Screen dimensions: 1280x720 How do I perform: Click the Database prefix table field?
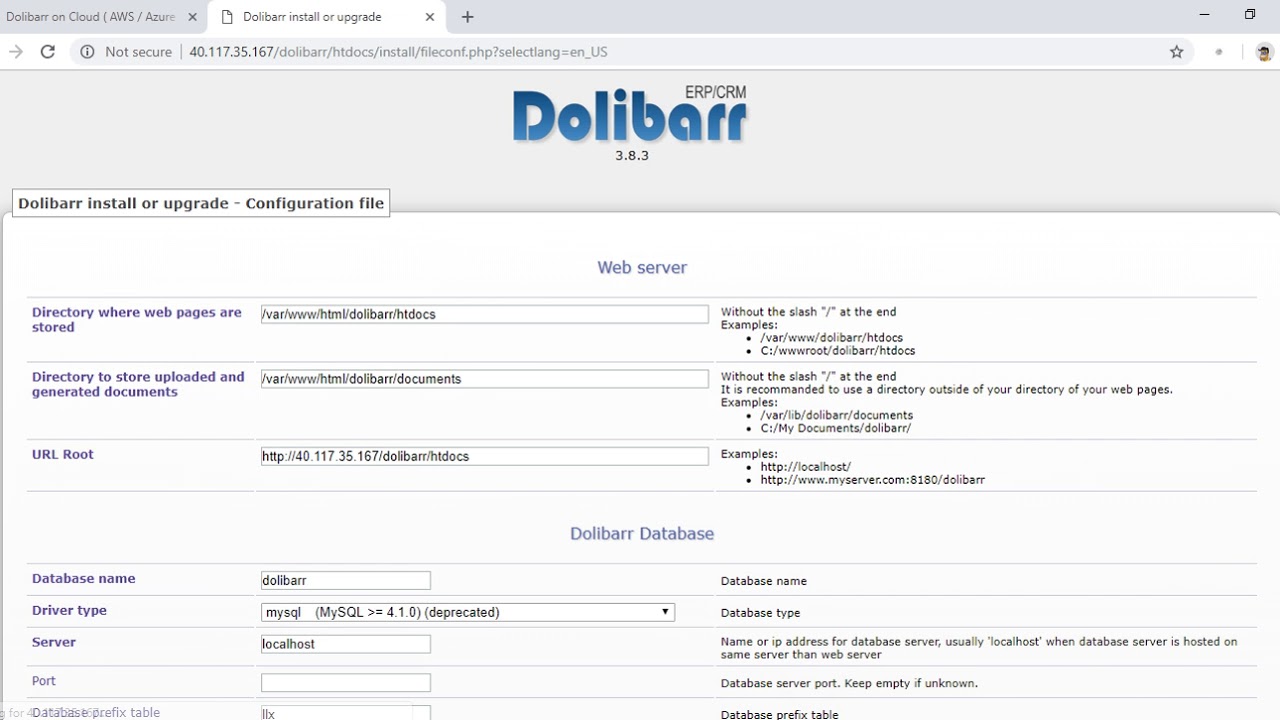(345, 713)
